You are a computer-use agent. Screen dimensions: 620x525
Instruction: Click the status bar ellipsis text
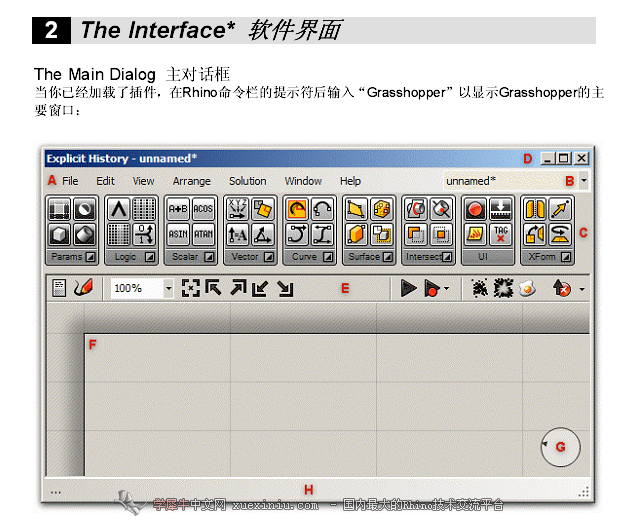[56, 492]
